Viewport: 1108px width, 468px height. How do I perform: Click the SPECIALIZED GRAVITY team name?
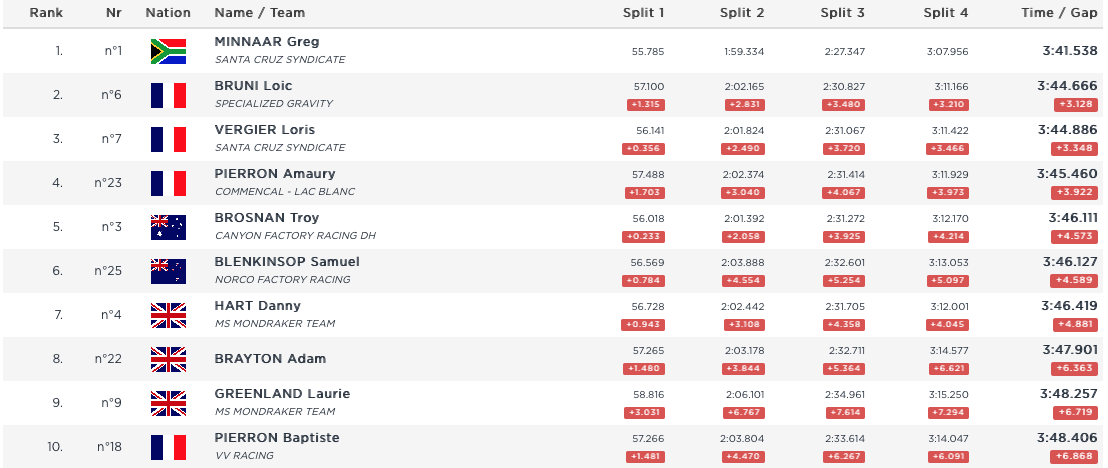pyautogui.click(x=274, y=104)
